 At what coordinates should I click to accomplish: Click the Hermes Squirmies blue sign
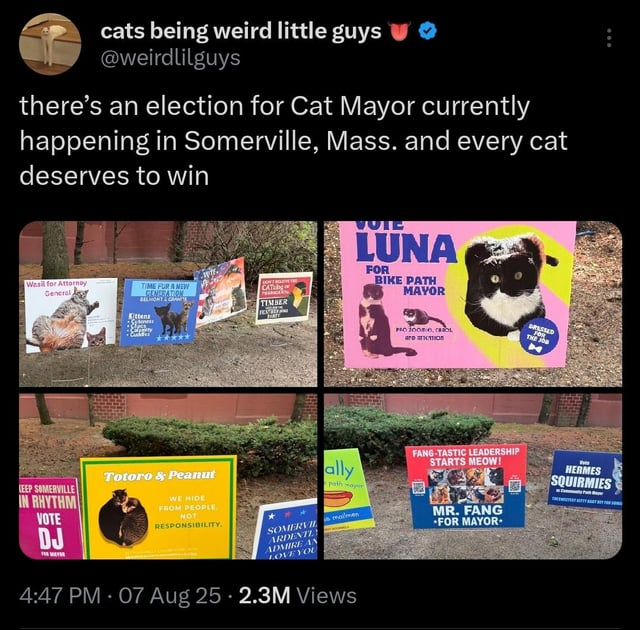(584, 479)
